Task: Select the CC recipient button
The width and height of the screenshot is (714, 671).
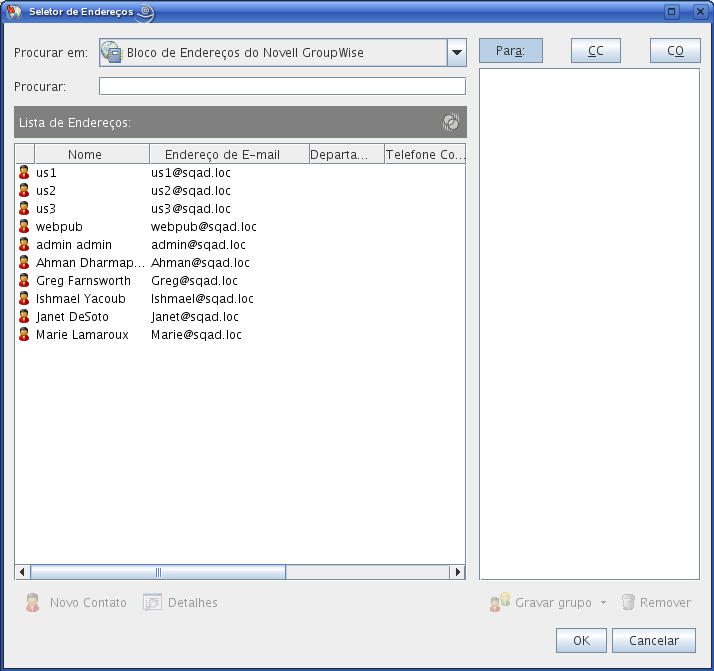Action: click(x=596, y=51)
